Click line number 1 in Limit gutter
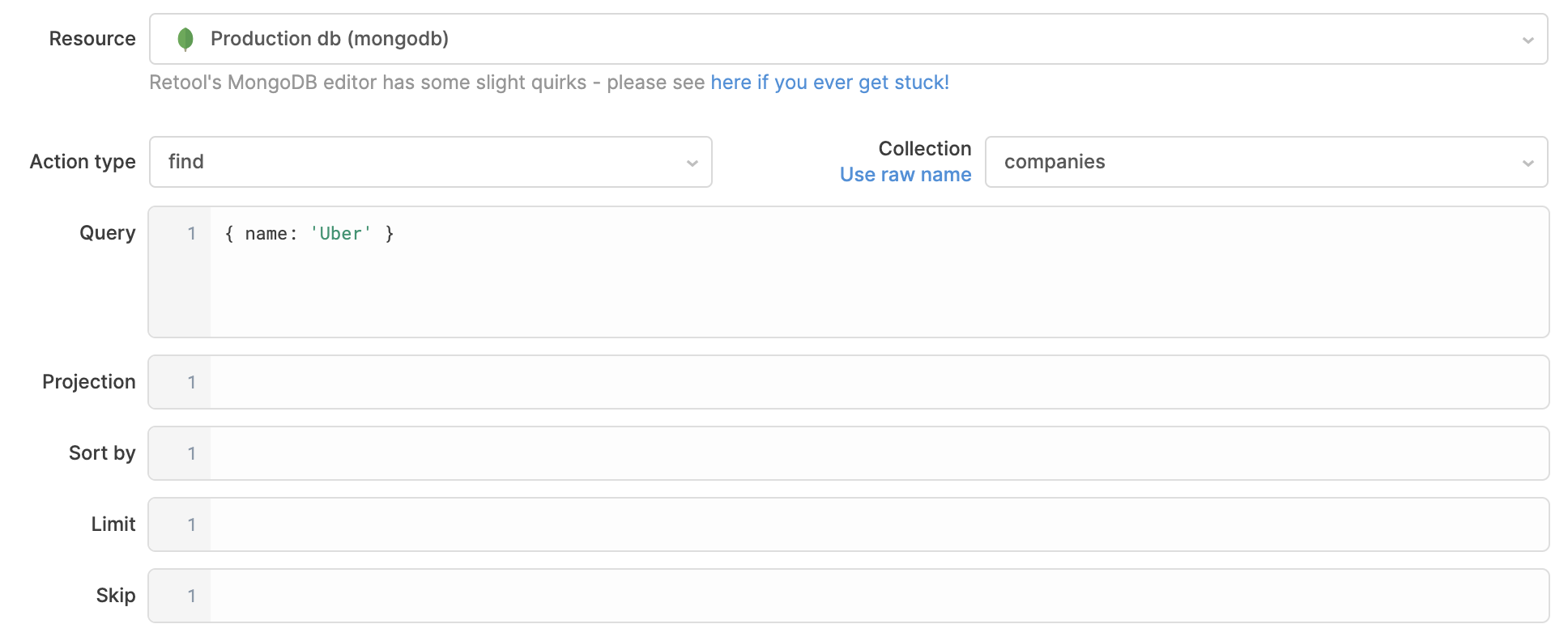 [x=192, y=524]
